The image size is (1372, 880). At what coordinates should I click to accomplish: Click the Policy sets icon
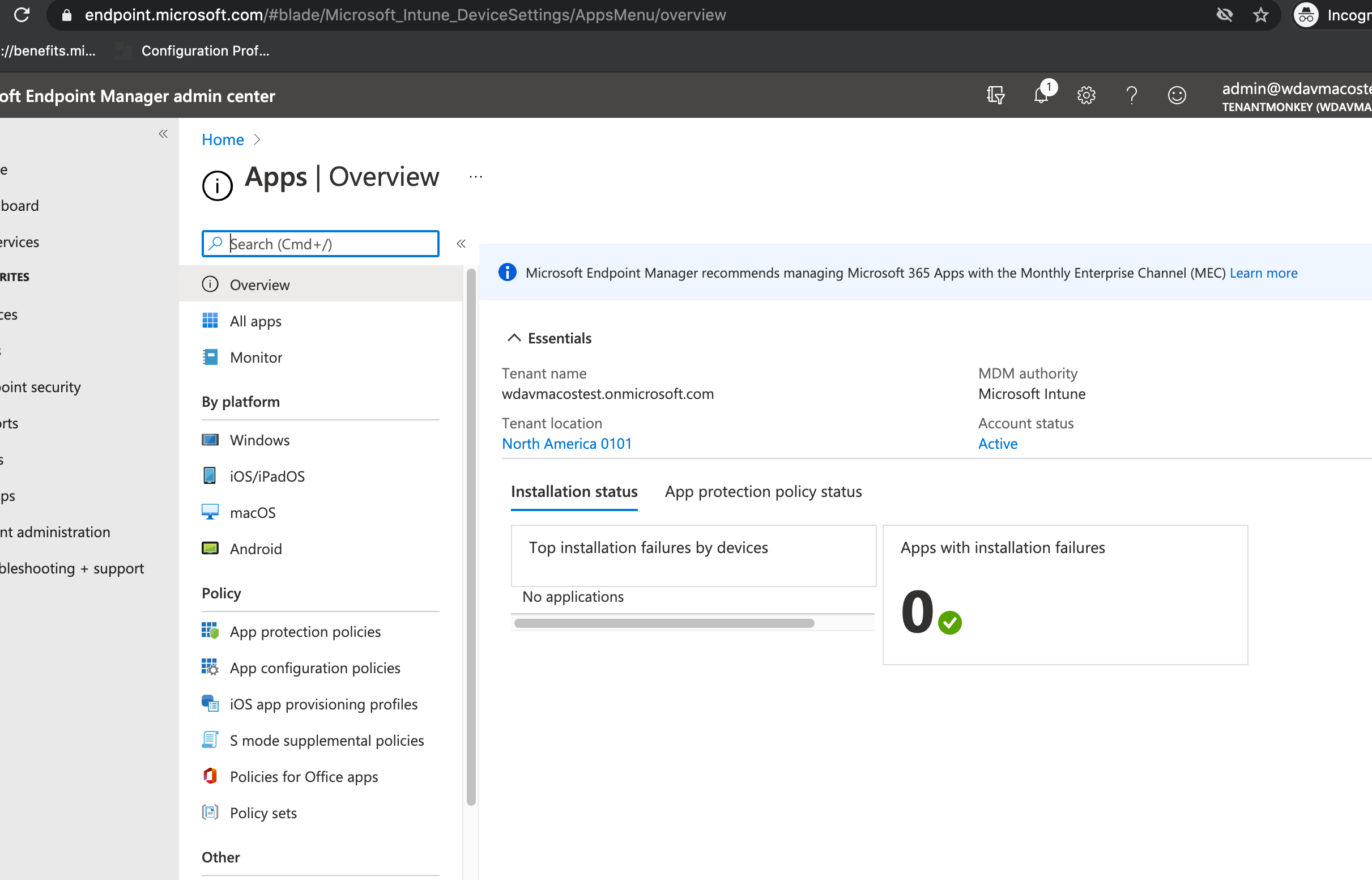coord(210,812)
